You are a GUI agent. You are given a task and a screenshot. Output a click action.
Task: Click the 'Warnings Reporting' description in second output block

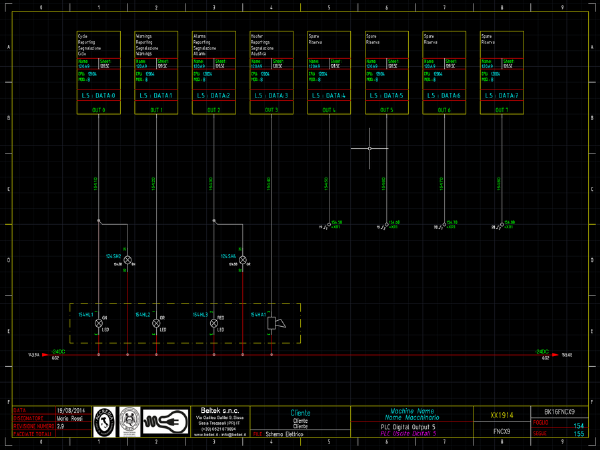(x=144, y=39)
